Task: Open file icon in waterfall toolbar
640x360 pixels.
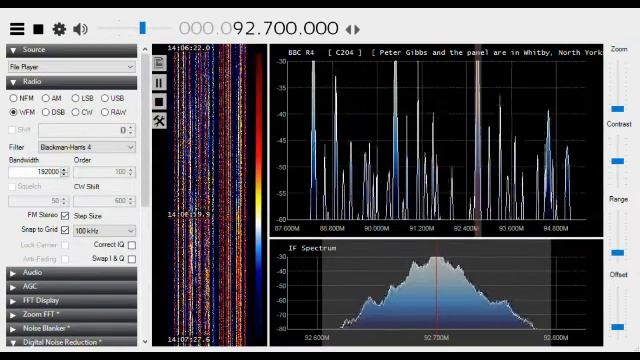Action: (x=159, y=63)
